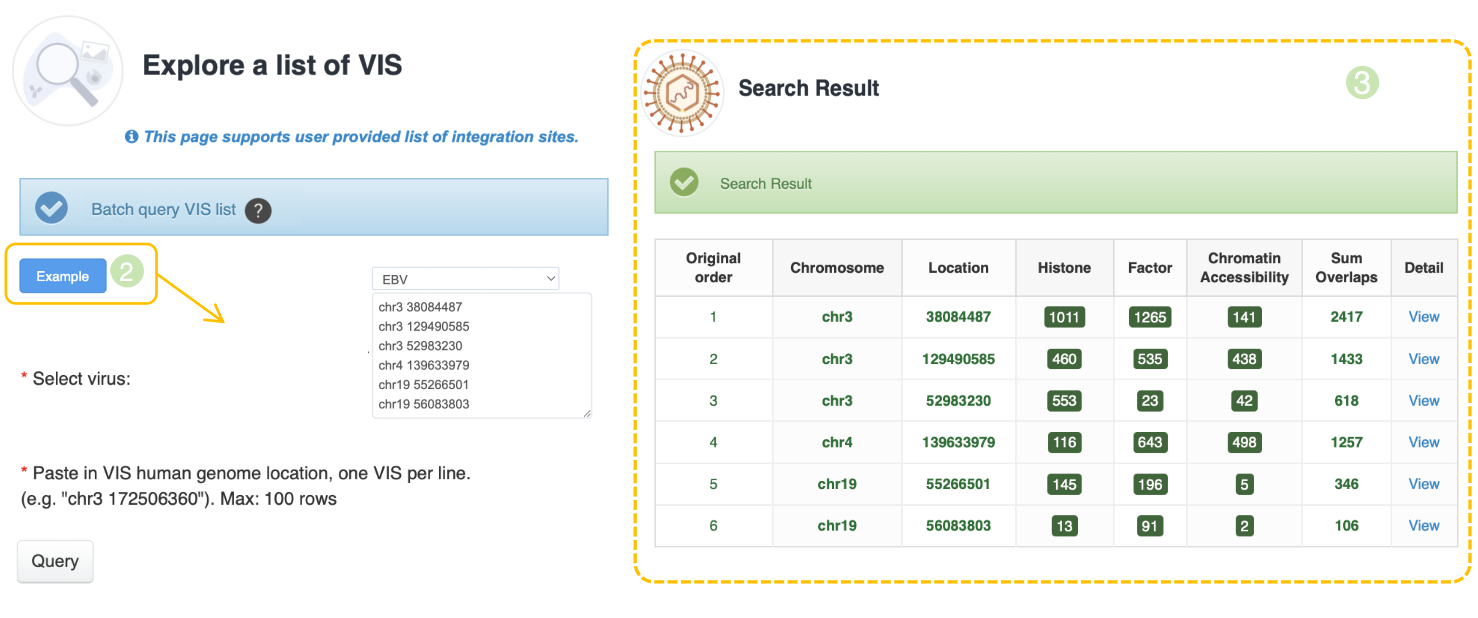Click the green step 2 circle badge
The width and height of the screenshot is (1478, 618).
(126, 272)
